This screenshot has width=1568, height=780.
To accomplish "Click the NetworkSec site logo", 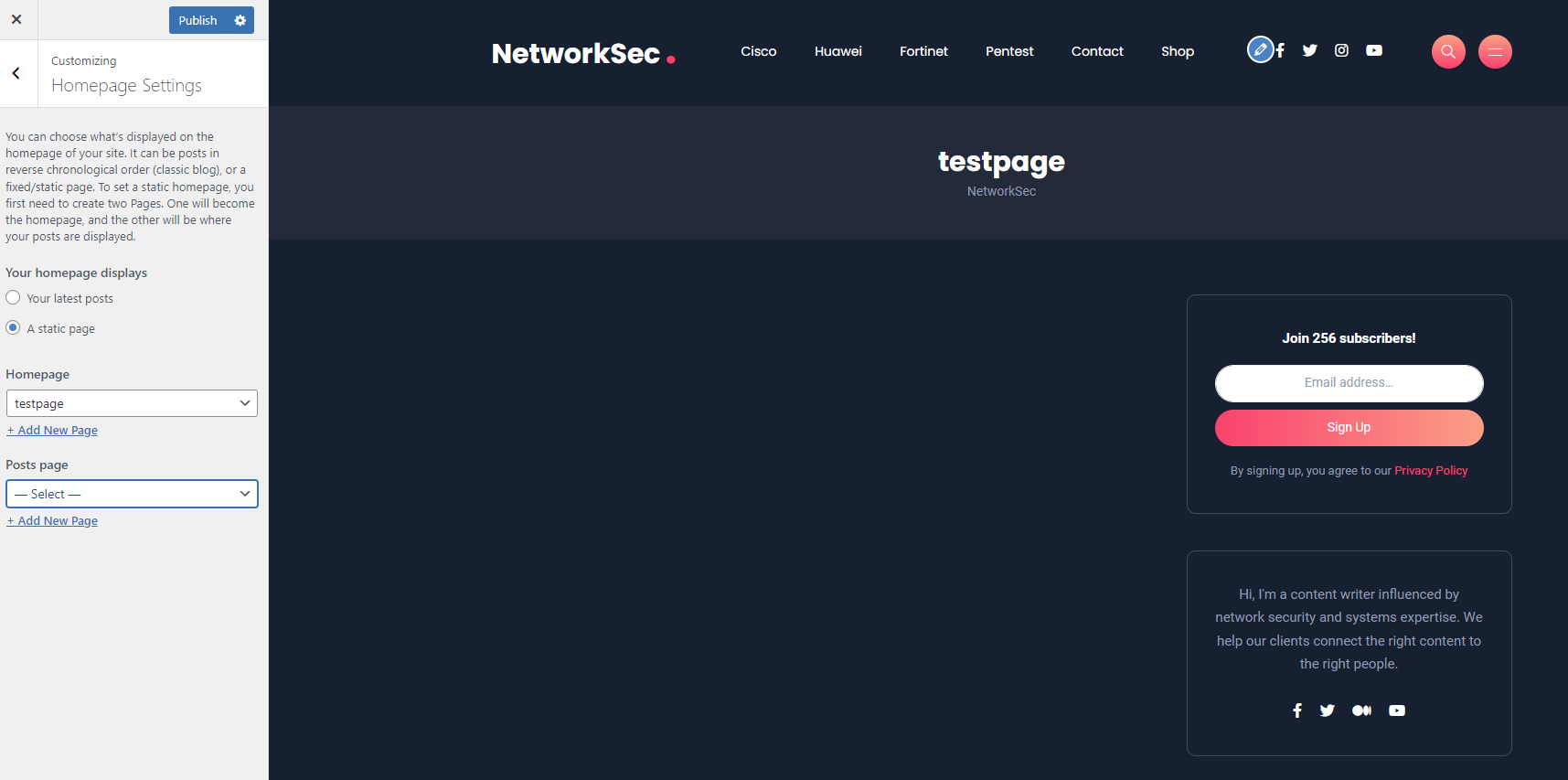I will pyautogui.click(x=583, y=53).
